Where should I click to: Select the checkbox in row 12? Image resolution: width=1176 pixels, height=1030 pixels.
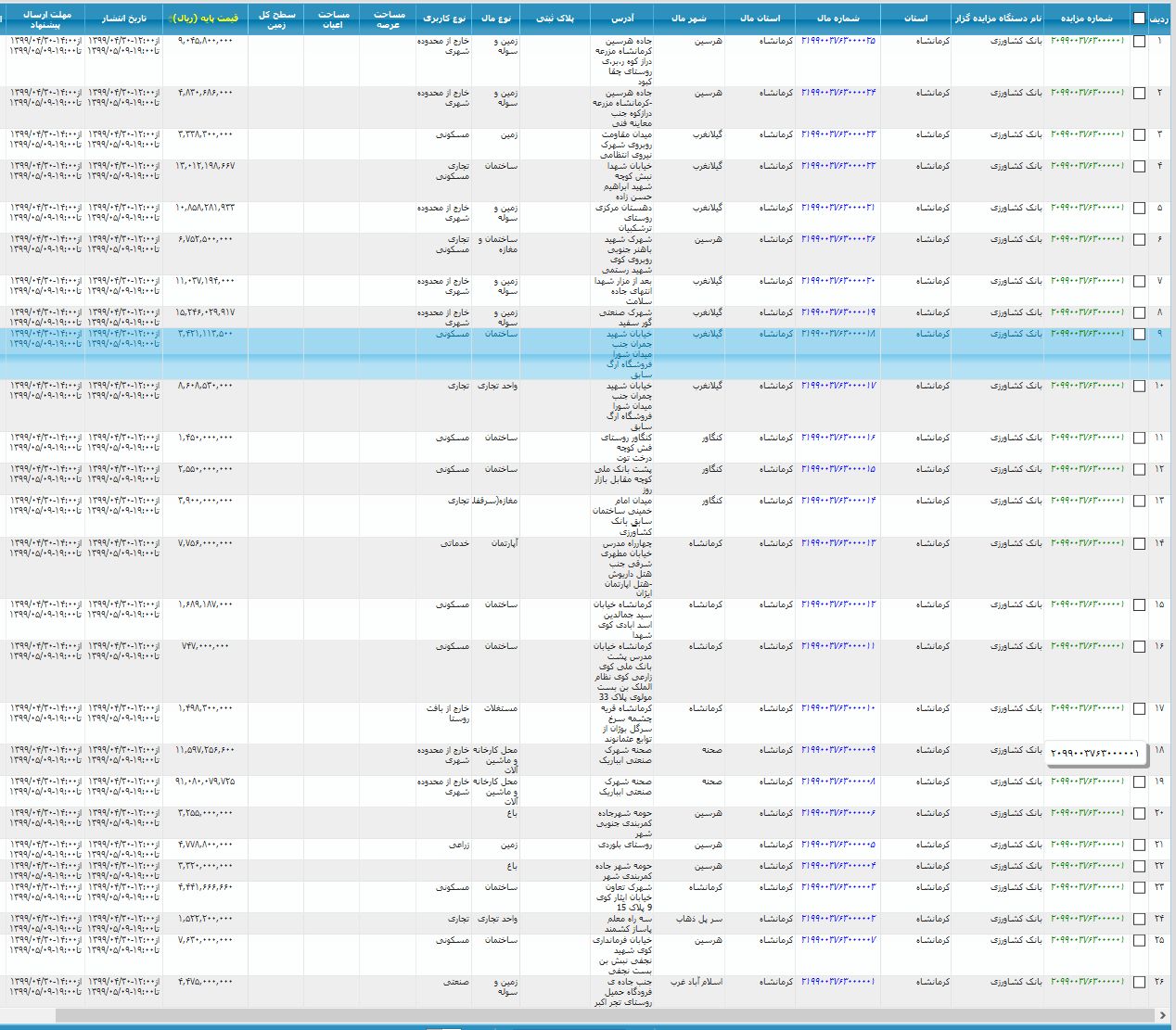1139,469
